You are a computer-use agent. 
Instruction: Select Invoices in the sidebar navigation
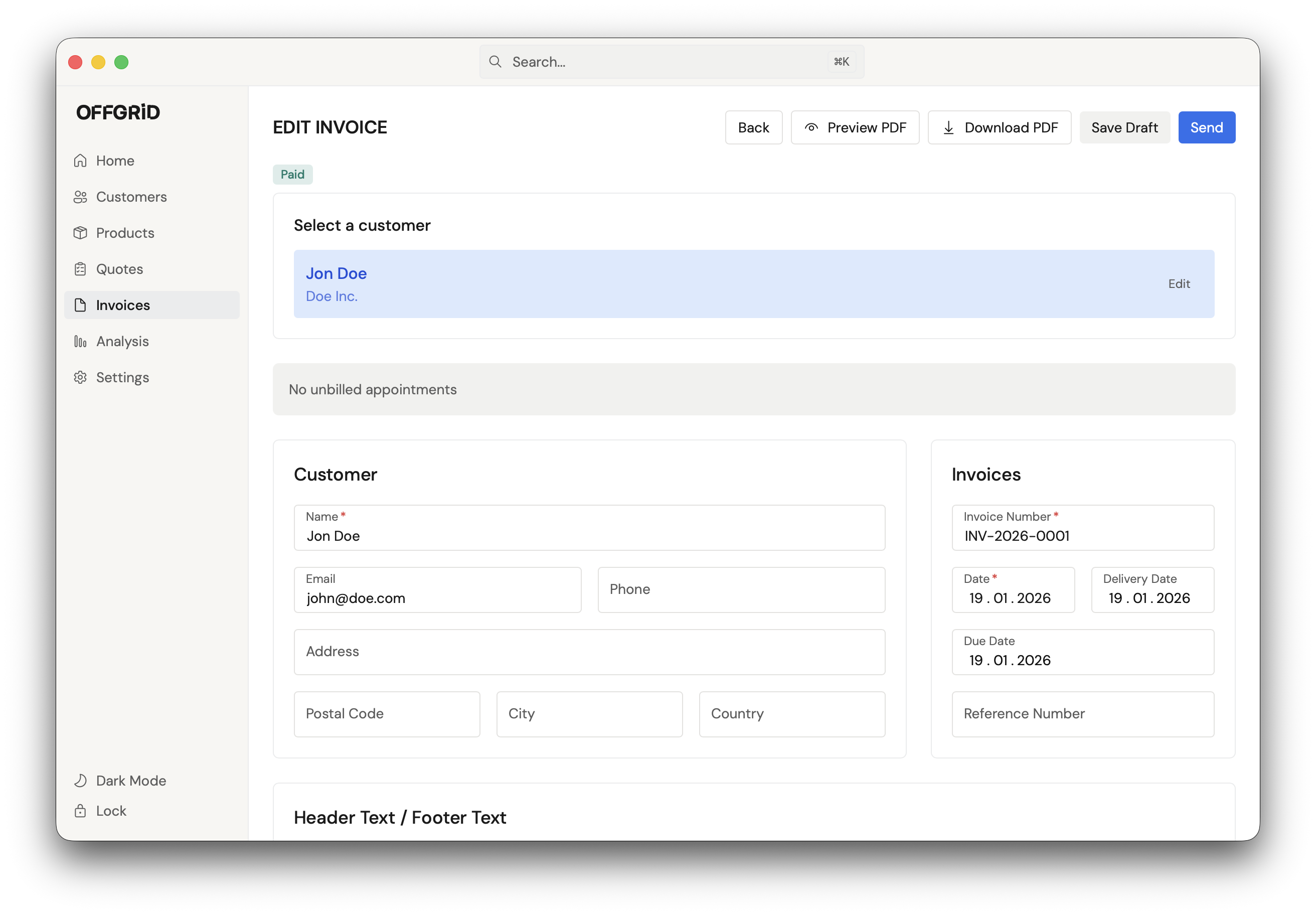(x=123, y=305)
